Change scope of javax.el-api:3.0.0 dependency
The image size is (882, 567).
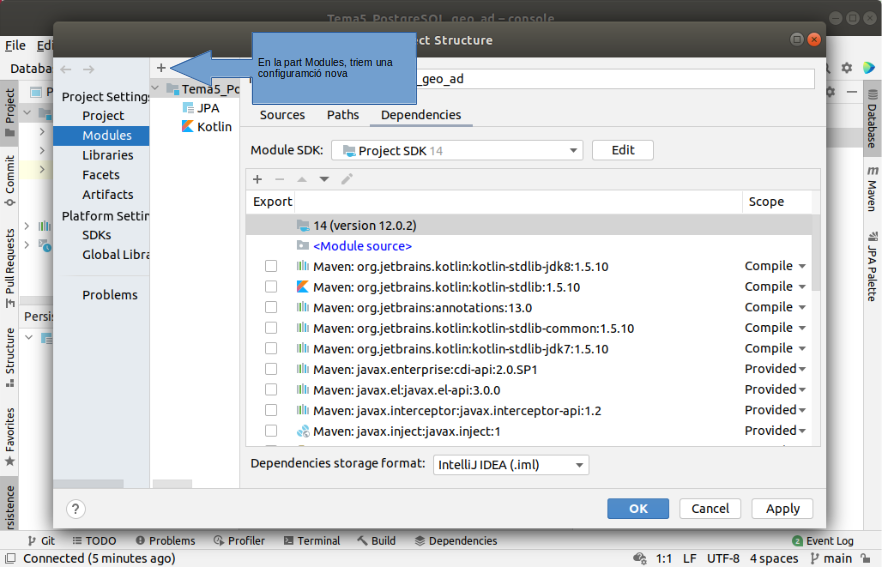point(775,390)
